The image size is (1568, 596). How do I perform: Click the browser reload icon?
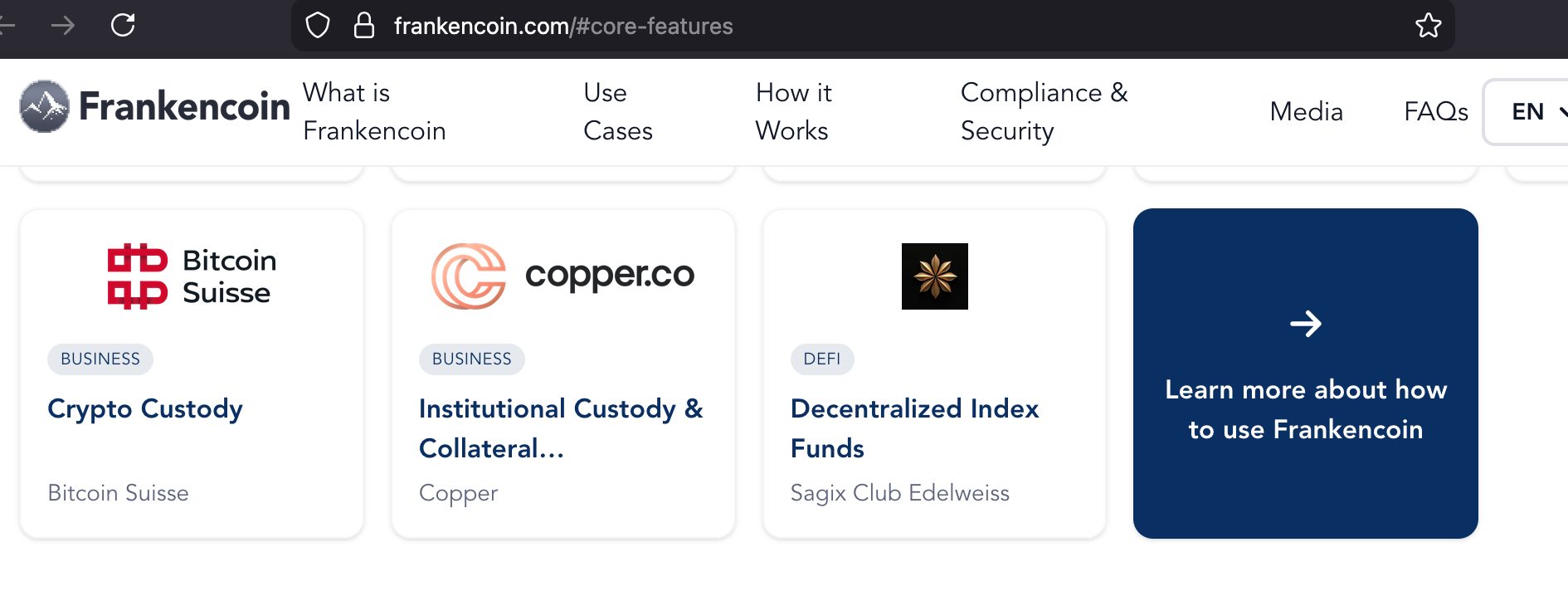pyautogui.click(x=123, y=25)
